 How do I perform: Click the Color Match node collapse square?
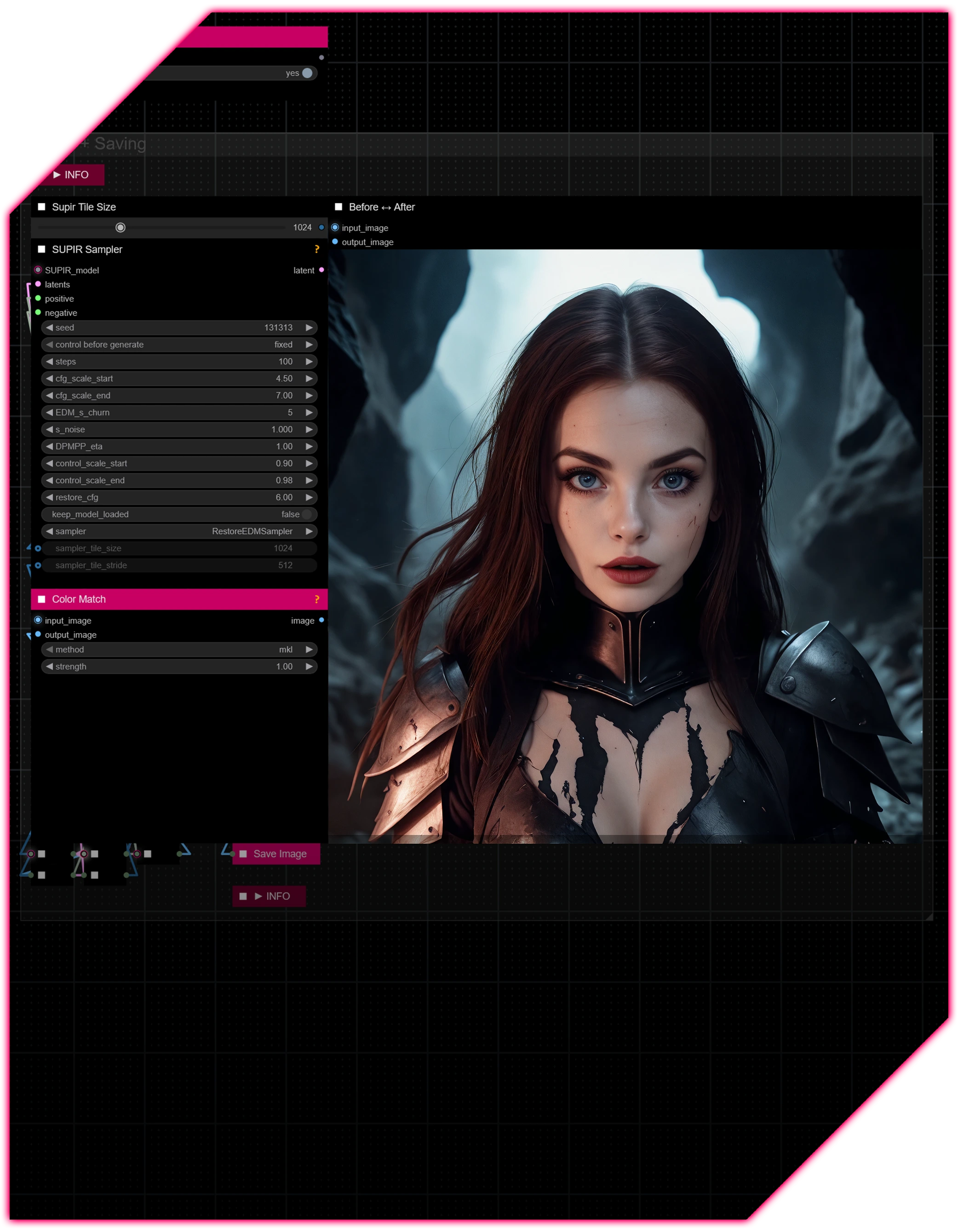tap(42, 599)
